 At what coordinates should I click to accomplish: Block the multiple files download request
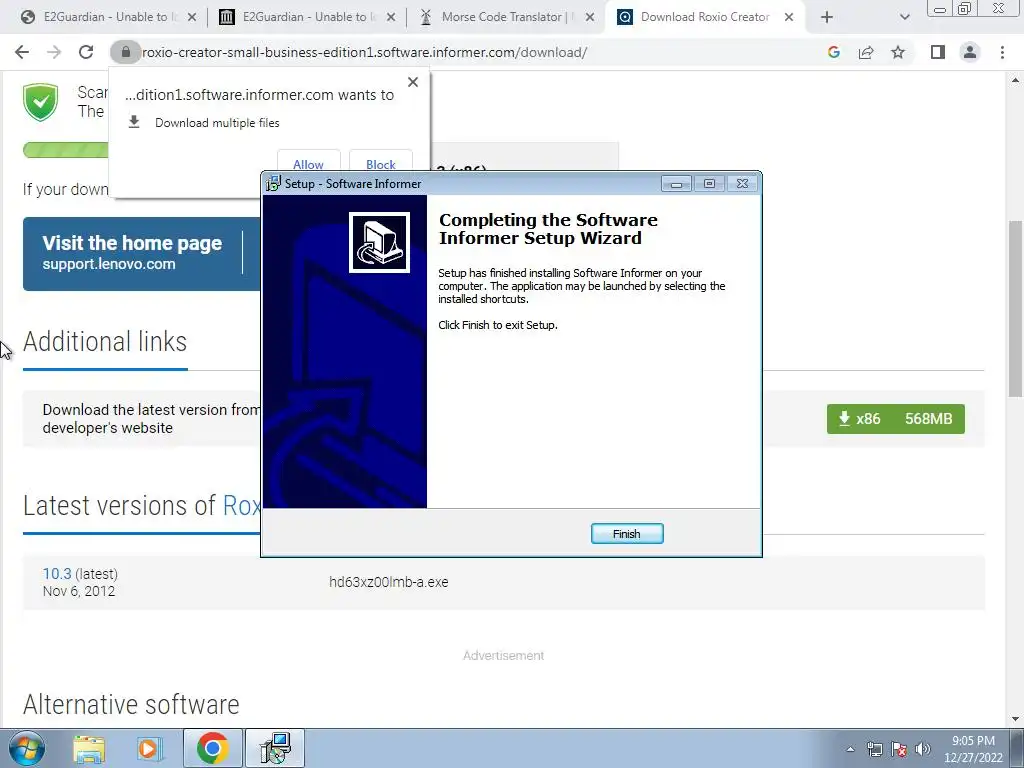(381, 162)
